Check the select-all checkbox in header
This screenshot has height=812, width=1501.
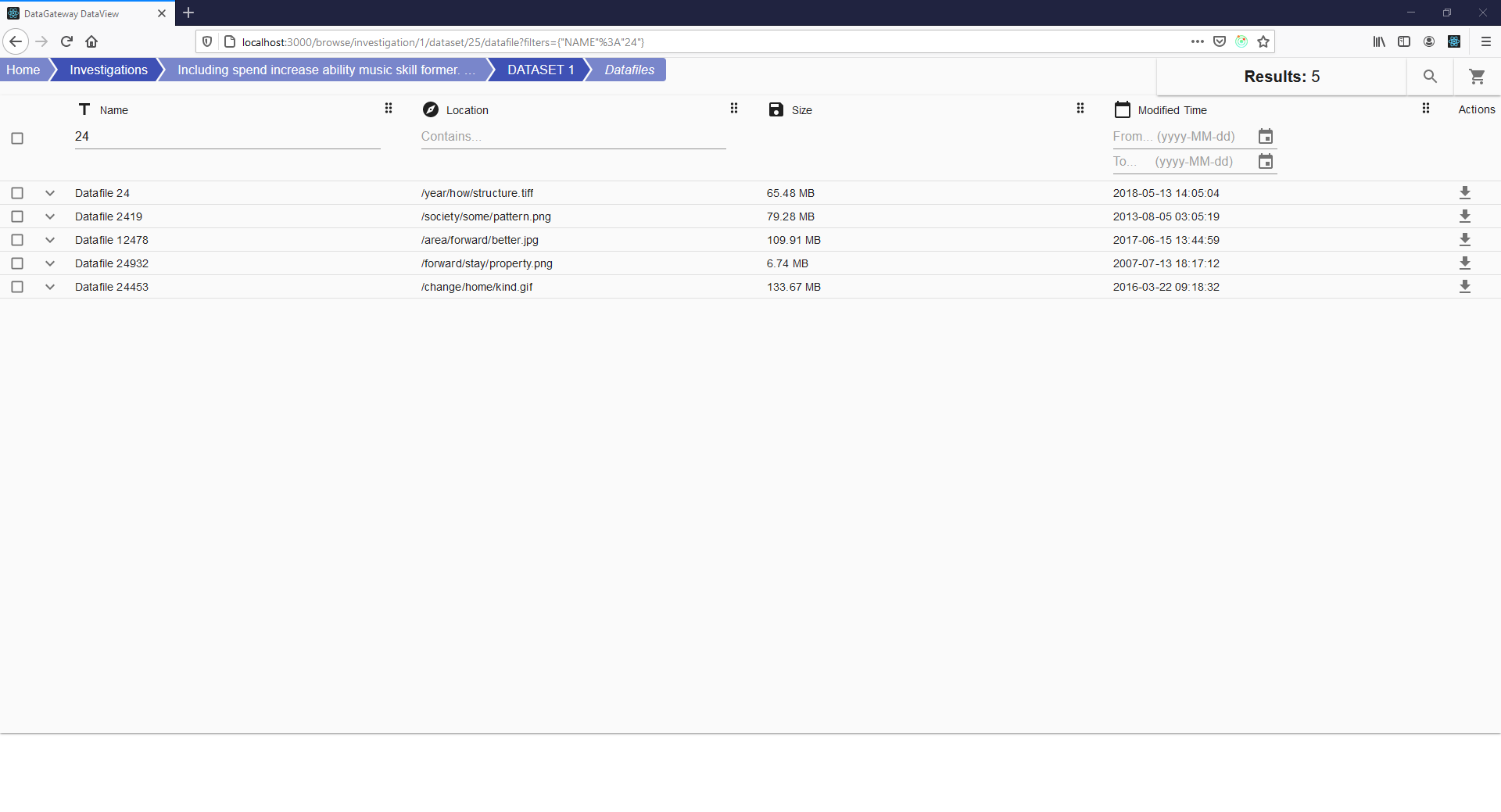(x=17, y=138)
